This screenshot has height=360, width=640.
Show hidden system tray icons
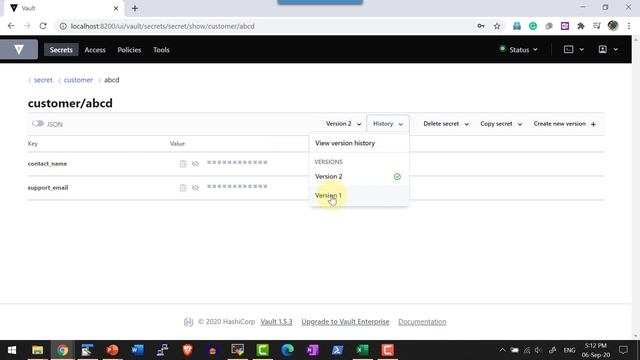[x=502, y=350]
